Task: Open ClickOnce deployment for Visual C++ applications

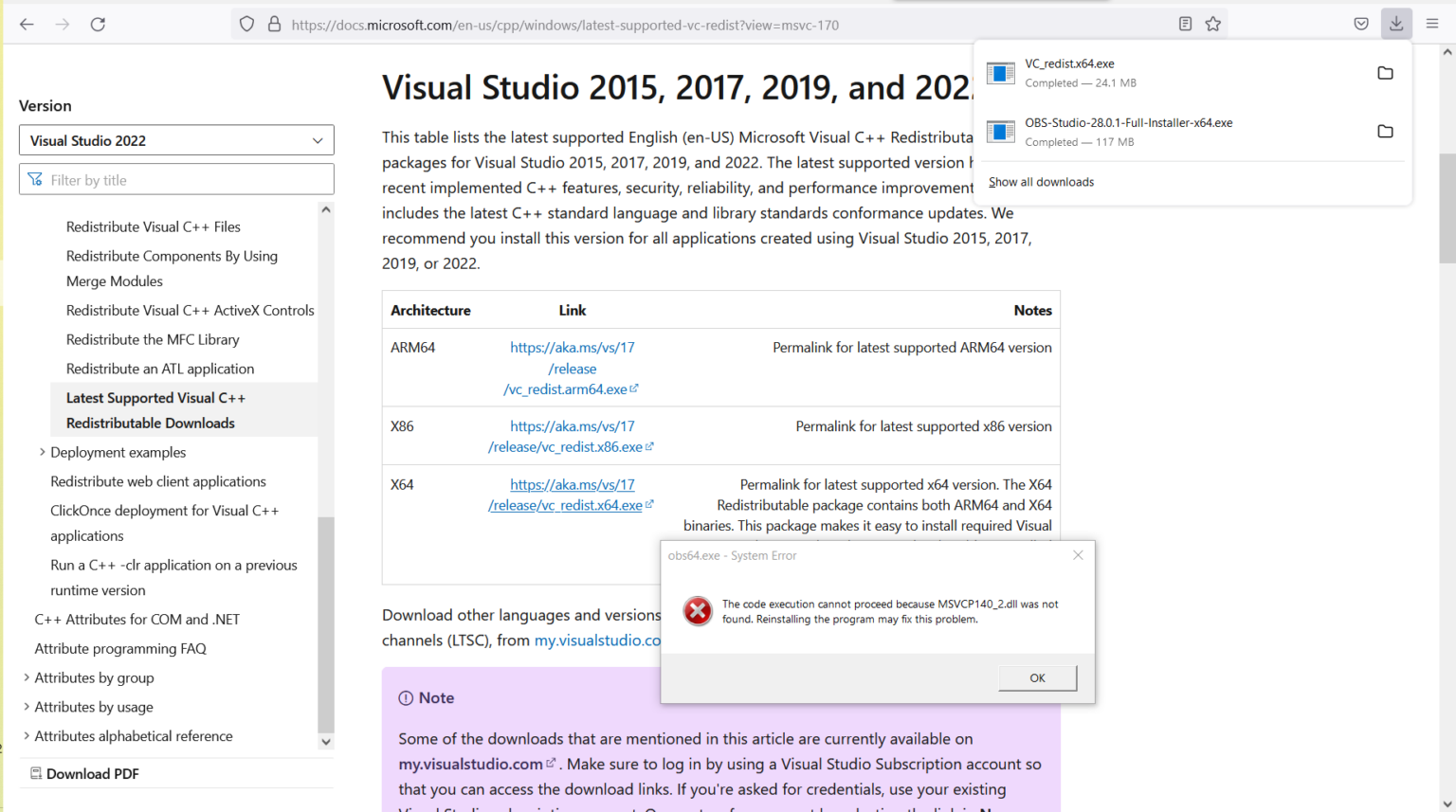Action: click(165, 523)
